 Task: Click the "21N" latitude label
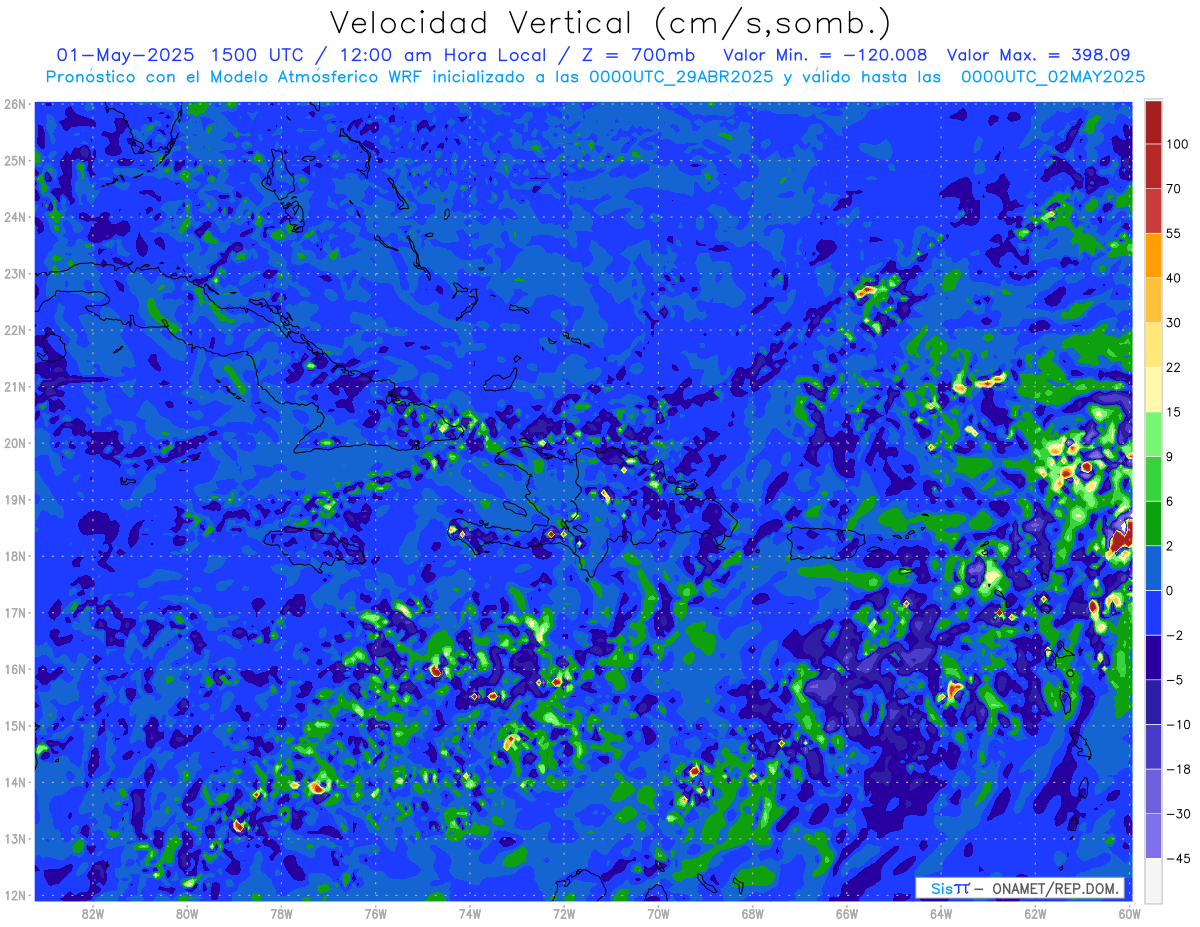tap(14, 386)
